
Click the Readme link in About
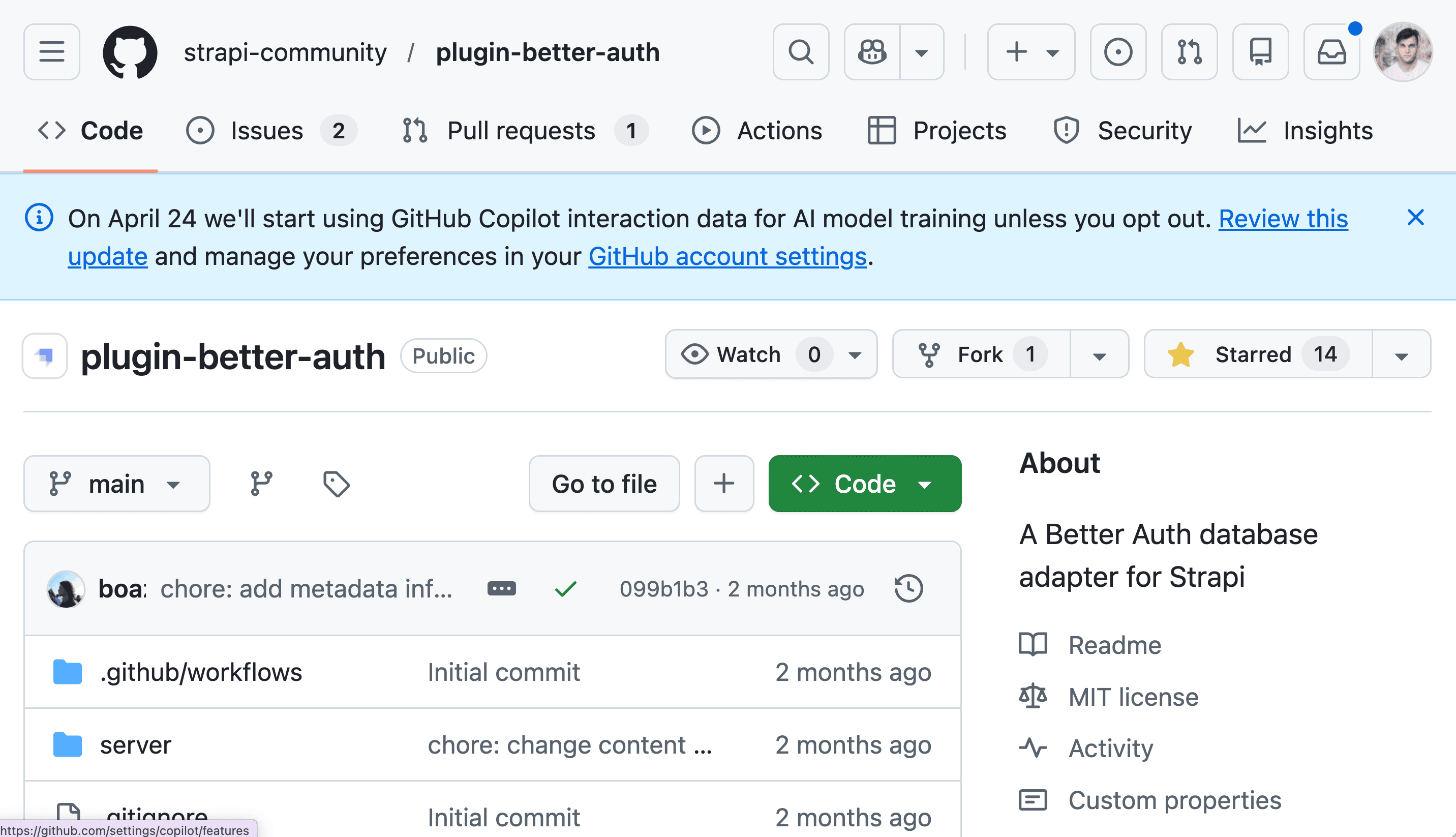point(1115,645)
